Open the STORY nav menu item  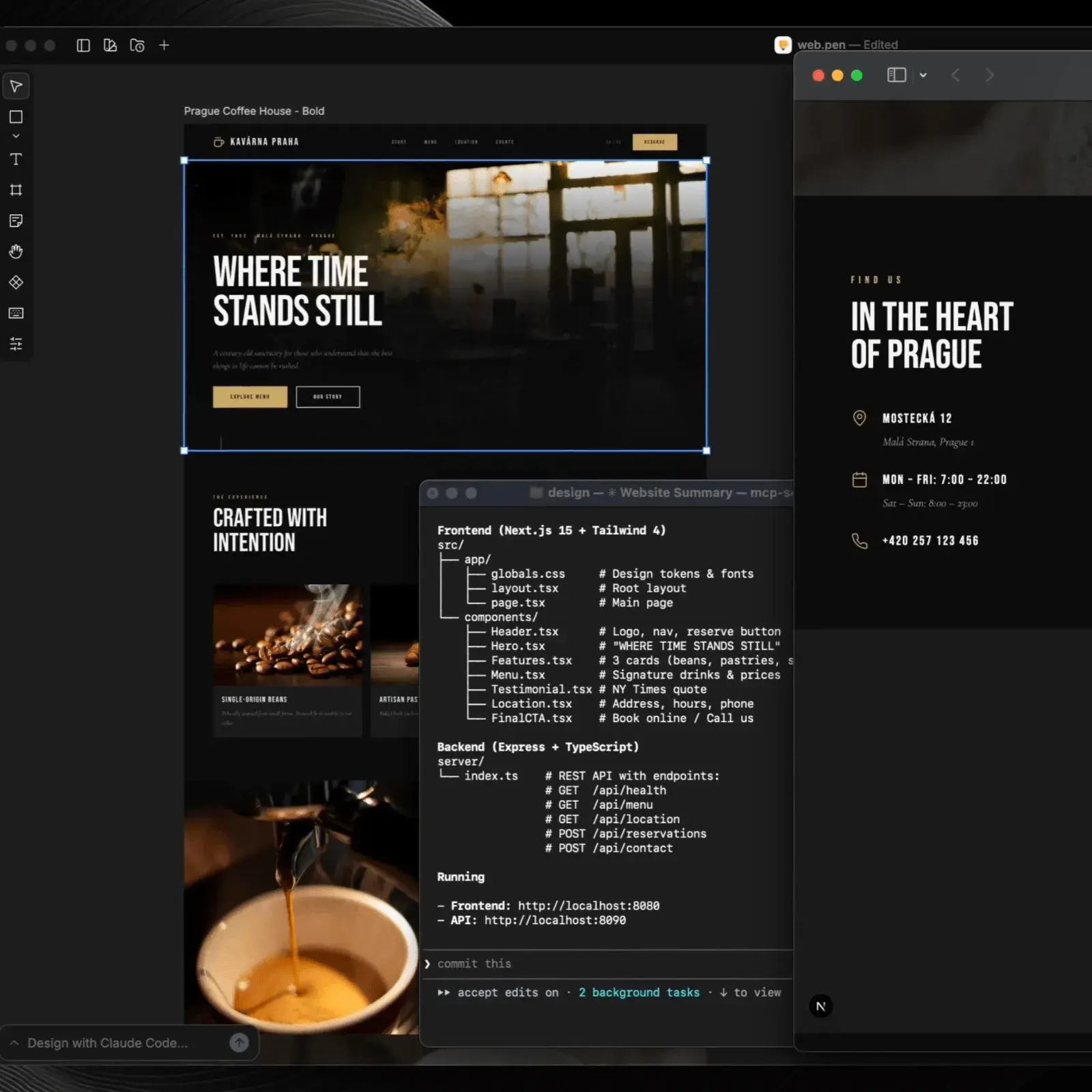[x=399, y=142]
